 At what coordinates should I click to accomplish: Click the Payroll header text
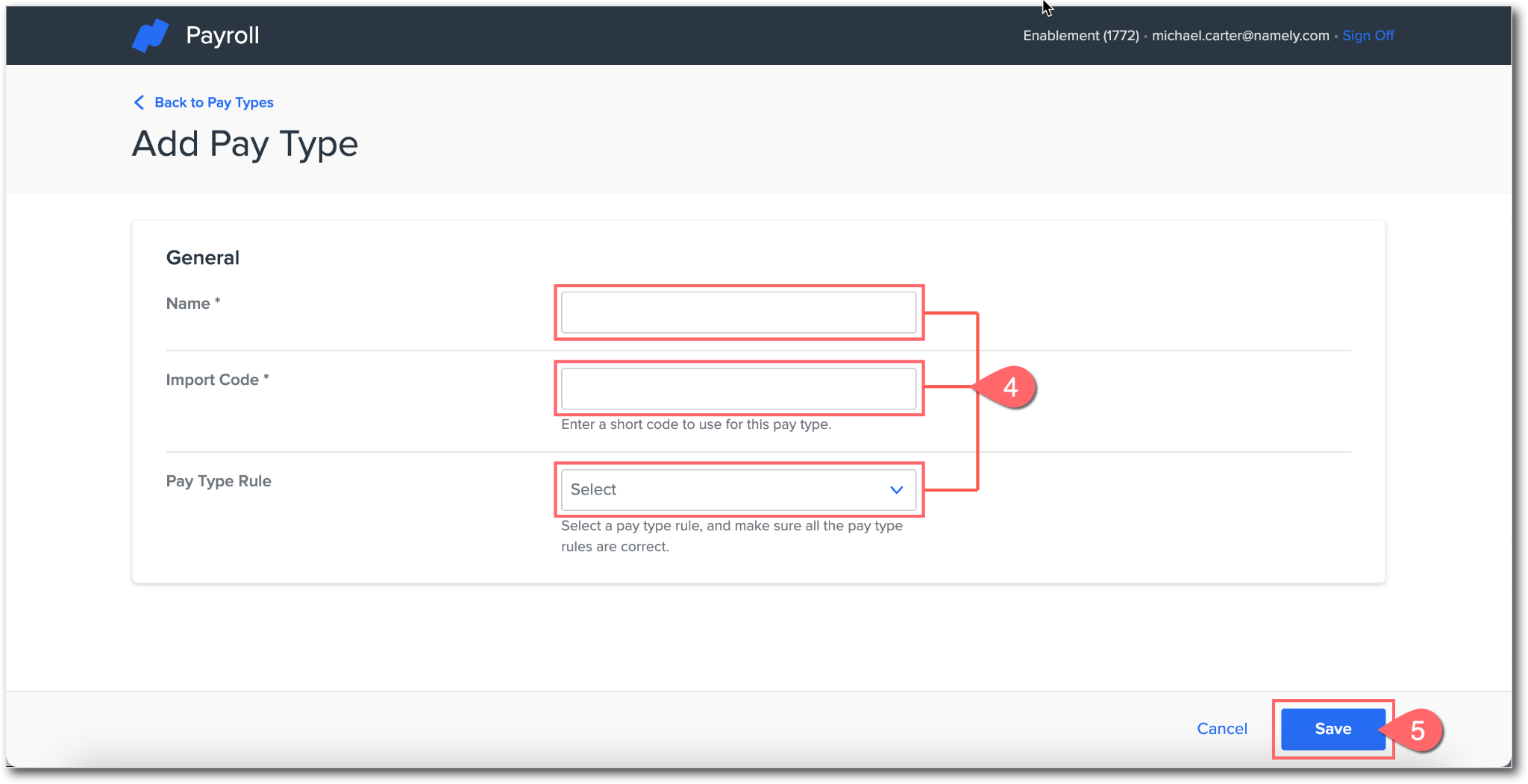click(222, 34)
